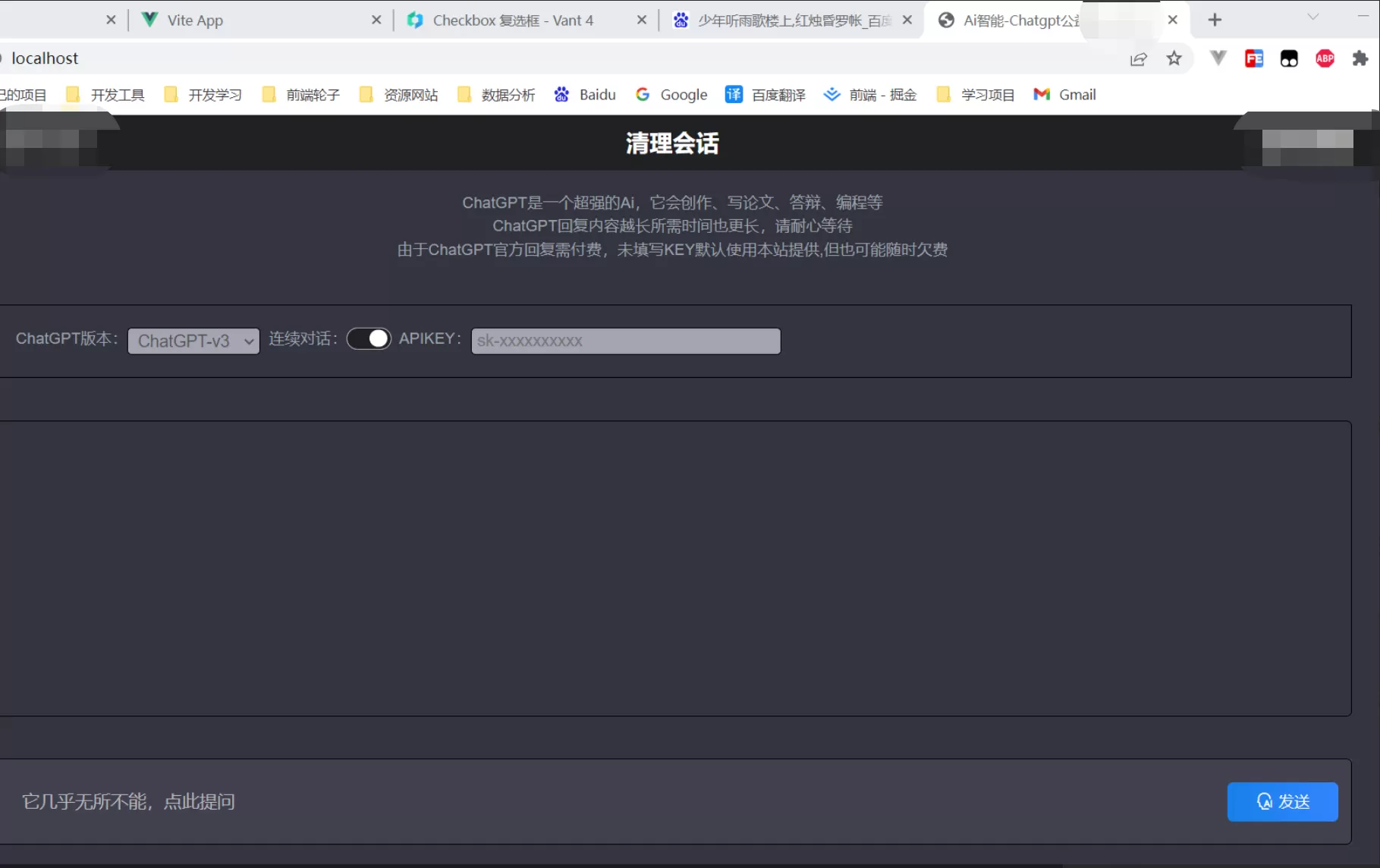Open a new browser tab
The width and height of the screenshot is (1380, 868).
pos(1215,20)
